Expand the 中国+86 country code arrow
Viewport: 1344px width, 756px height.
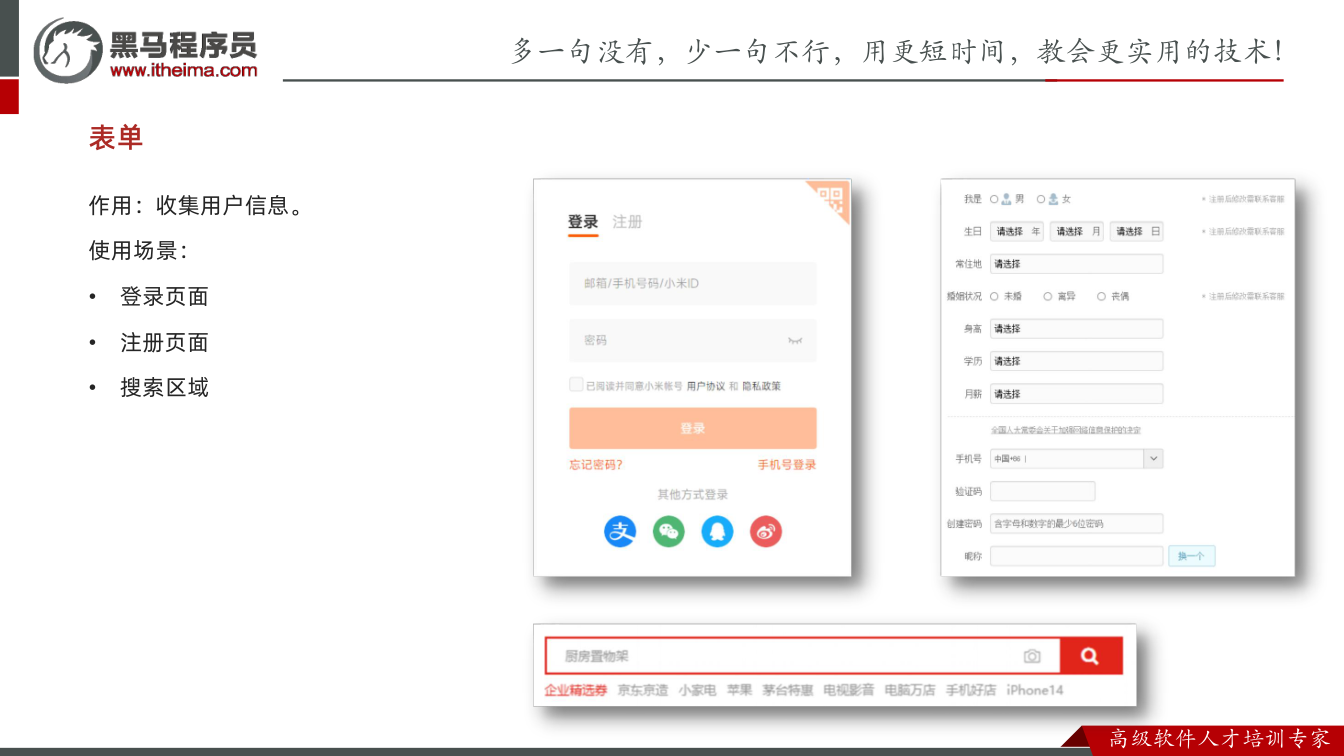click(1153, 459)
